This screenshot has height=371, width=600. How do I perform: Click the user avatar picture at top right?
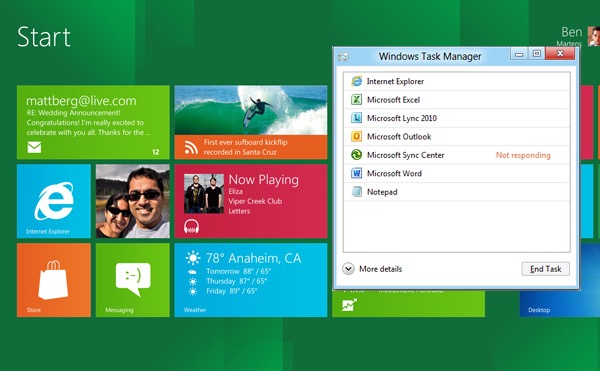594,36
